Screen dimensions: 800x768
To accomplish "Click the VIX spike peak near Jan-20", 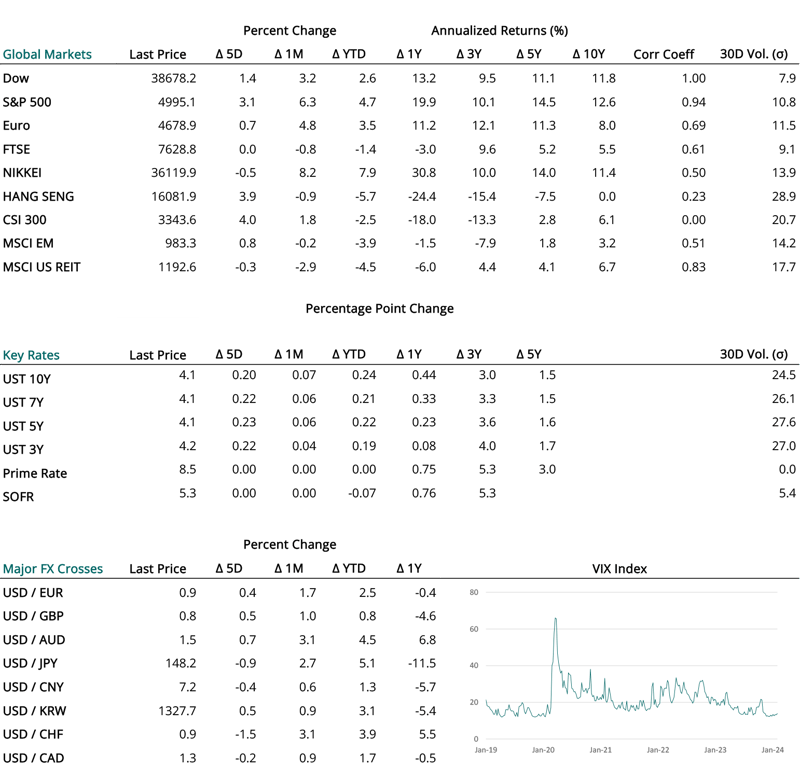I will click(556, 619).
